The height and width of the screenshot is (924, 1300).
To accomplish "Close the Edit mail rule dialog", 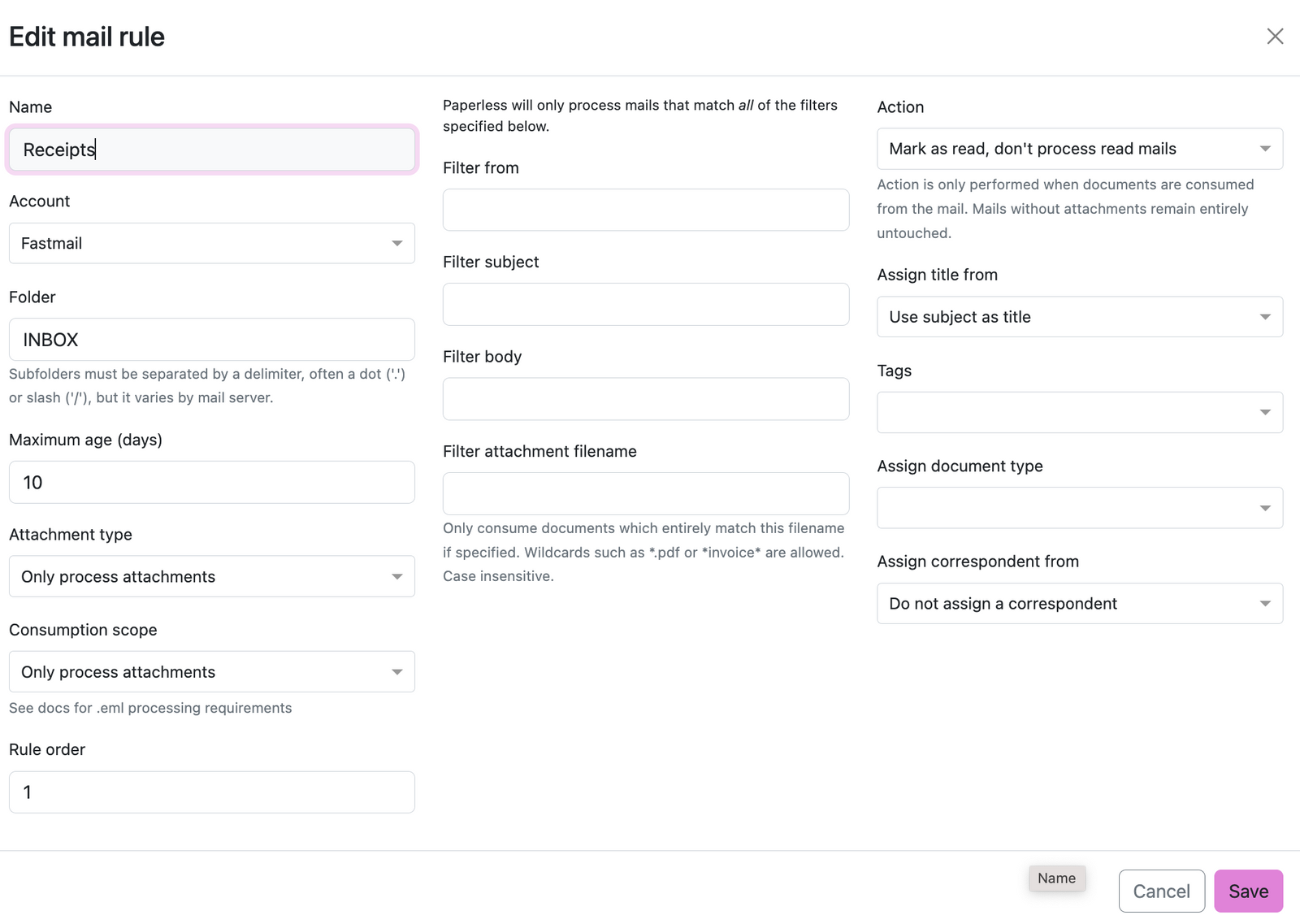I will [1275, 36].
